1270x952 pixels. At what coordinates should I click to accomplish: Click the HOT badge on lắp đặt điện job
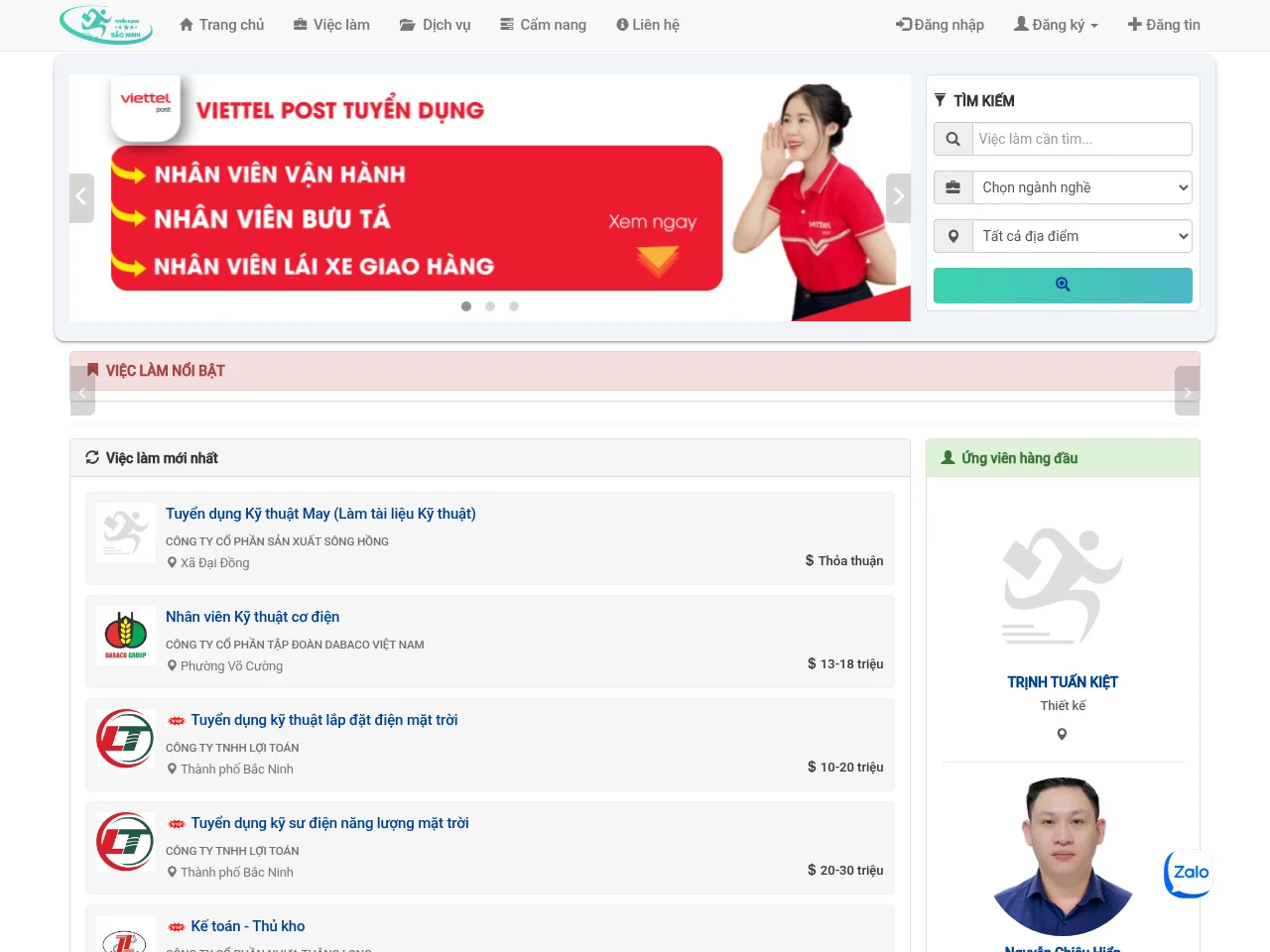[177, 721]
